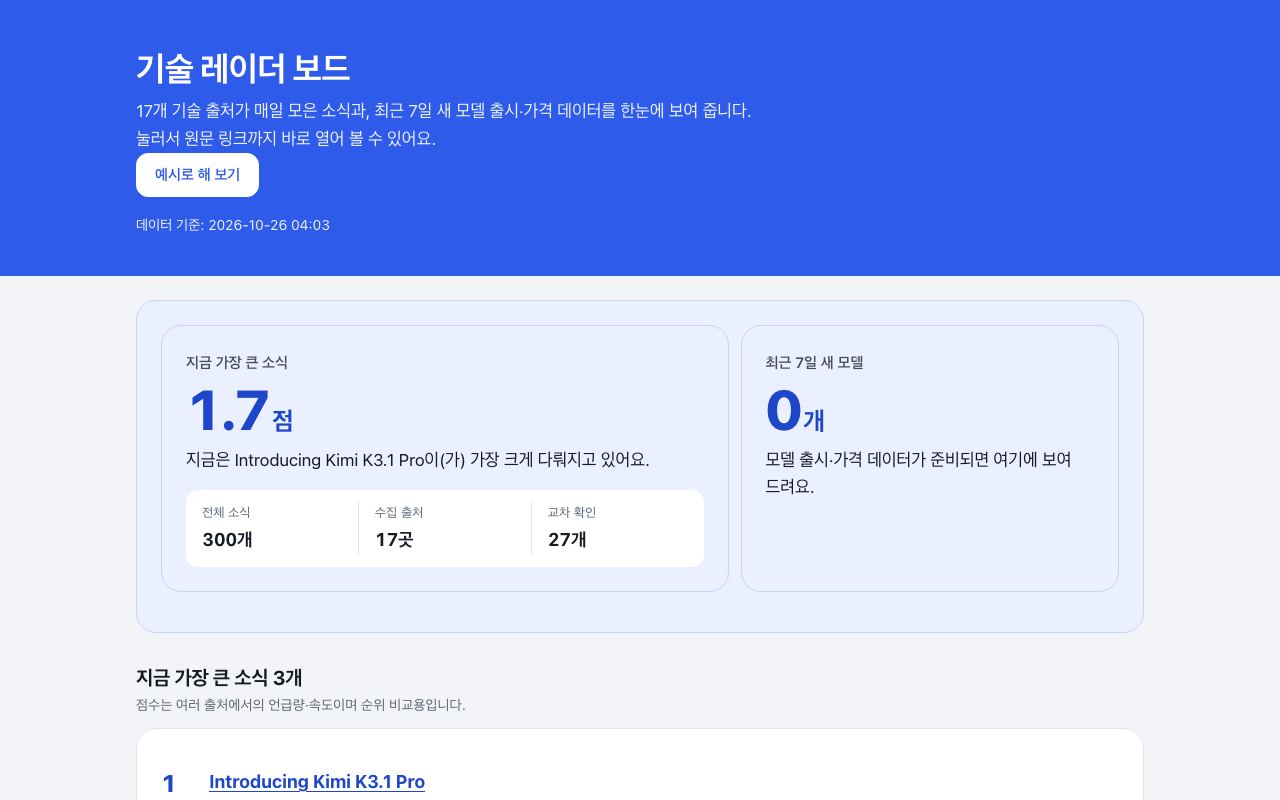Select the 1.7점 score value
1280x800 pixels.
pos(240,412)
